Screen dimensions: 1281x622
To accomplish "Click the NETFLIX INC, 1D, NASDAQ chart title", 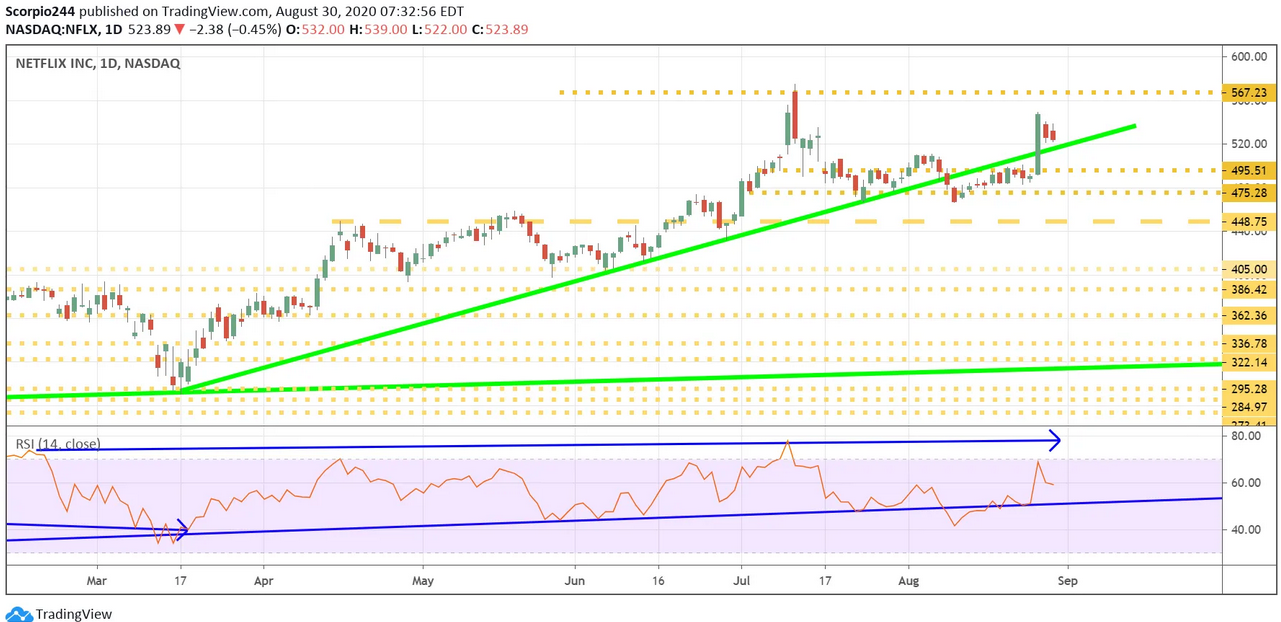I will tap(97, 63).
